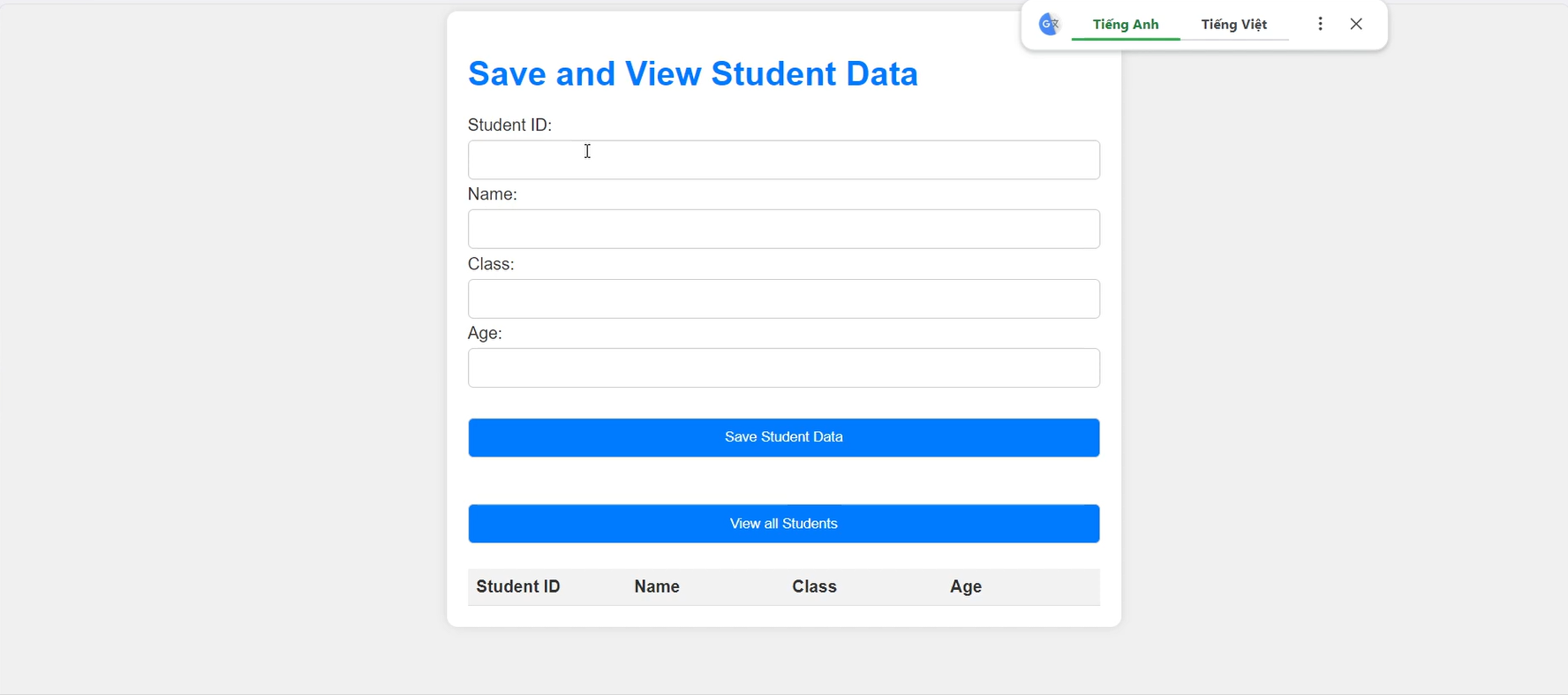Click into the Name input box
1568x695 pixels.
click(x=783, y=230)
